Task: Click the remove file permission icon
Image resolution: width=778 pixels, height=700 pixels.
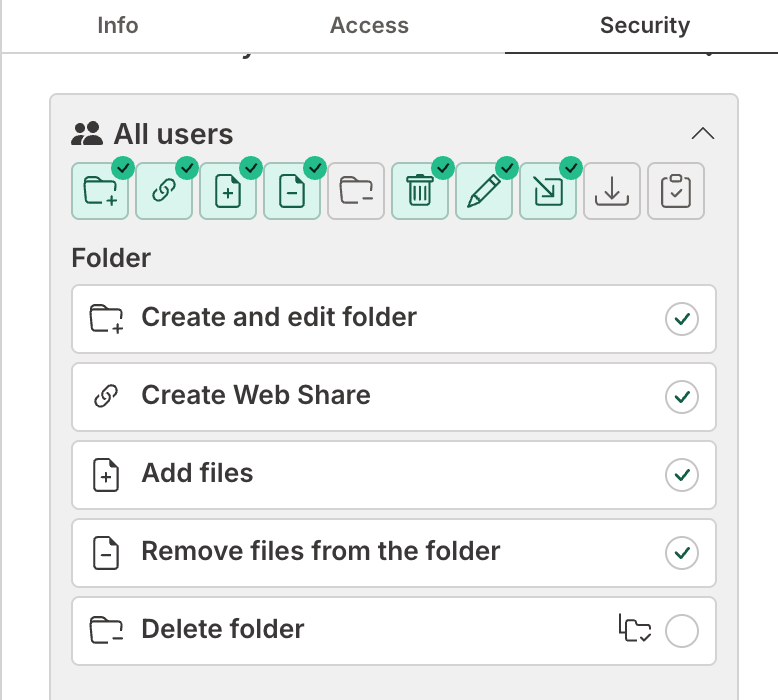Action: (292, 191)
